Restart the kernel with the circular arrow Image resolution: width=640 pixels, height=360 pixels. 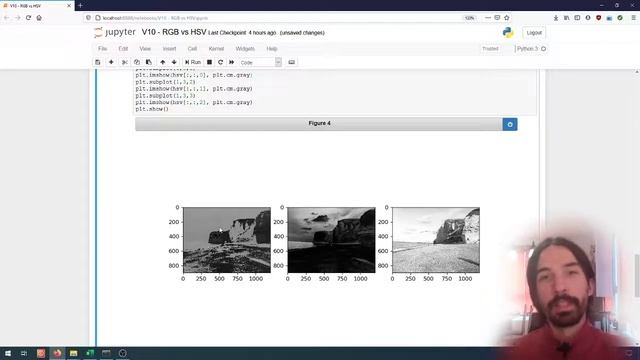pos(220,62)
